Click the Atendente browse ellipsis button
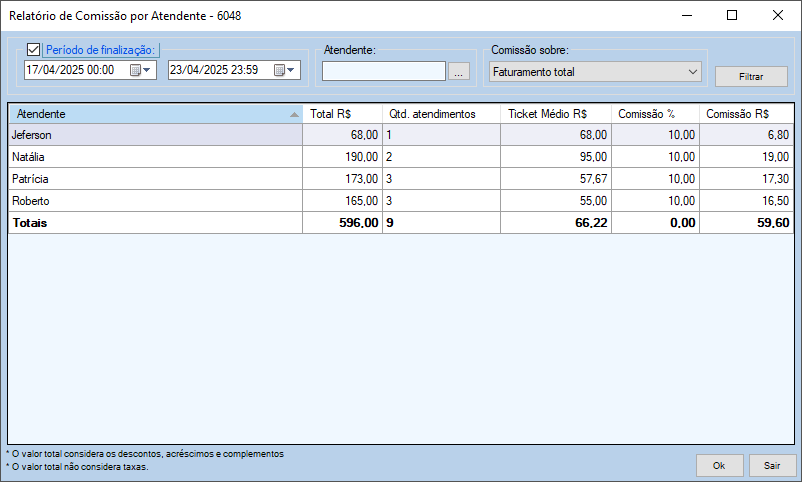This screenshot has height=482, width=802. 459,71
